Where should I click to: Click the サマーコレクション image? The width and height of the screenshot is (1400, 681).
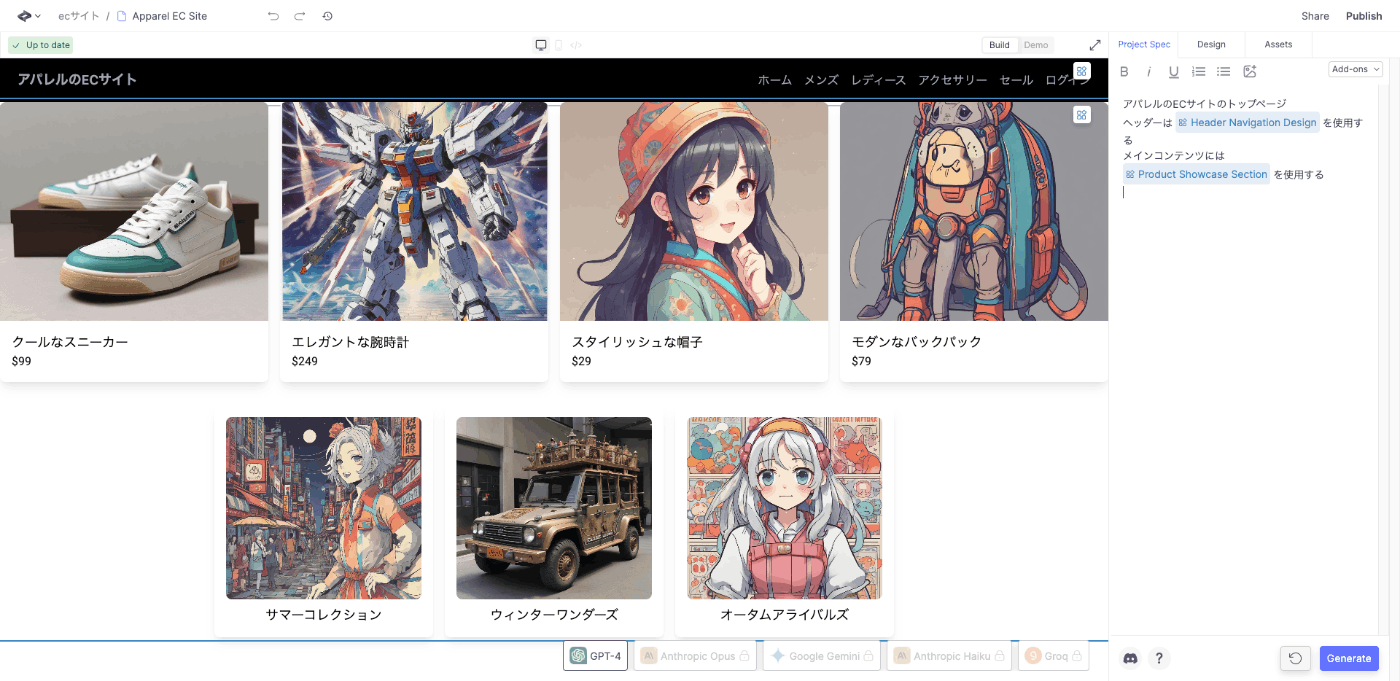[324, 508]
